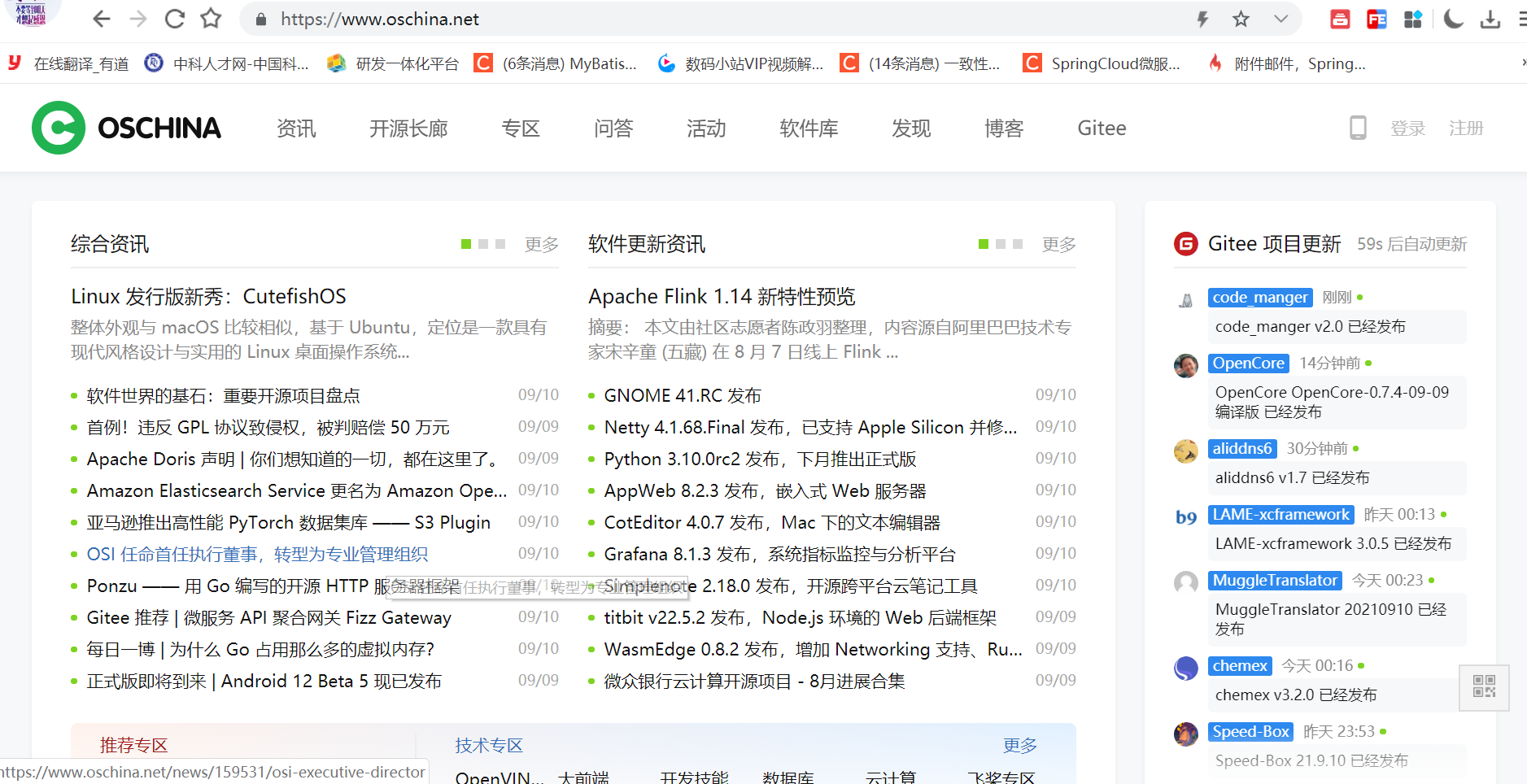Screen dimensions: 1527x784
Task: Click the lightning bolt icon in address bar
Action: click(x=1202, y=19)
